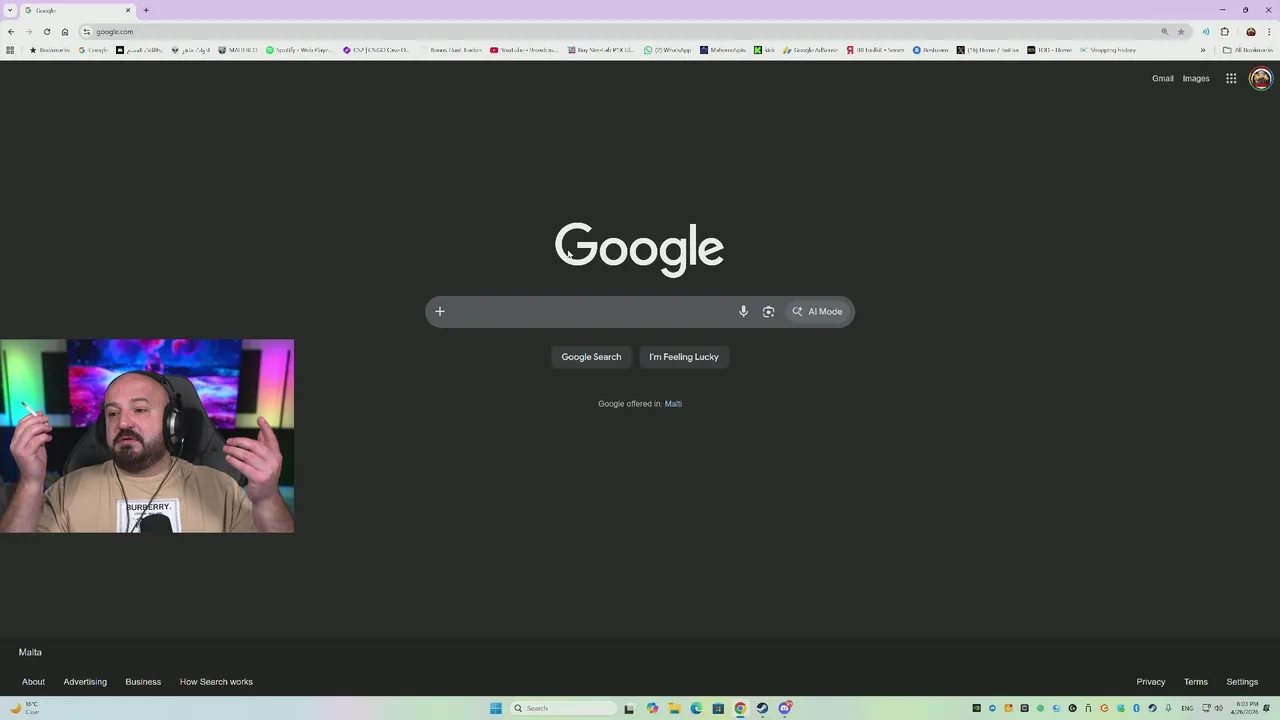Open the Business footer link

(143, 682)
